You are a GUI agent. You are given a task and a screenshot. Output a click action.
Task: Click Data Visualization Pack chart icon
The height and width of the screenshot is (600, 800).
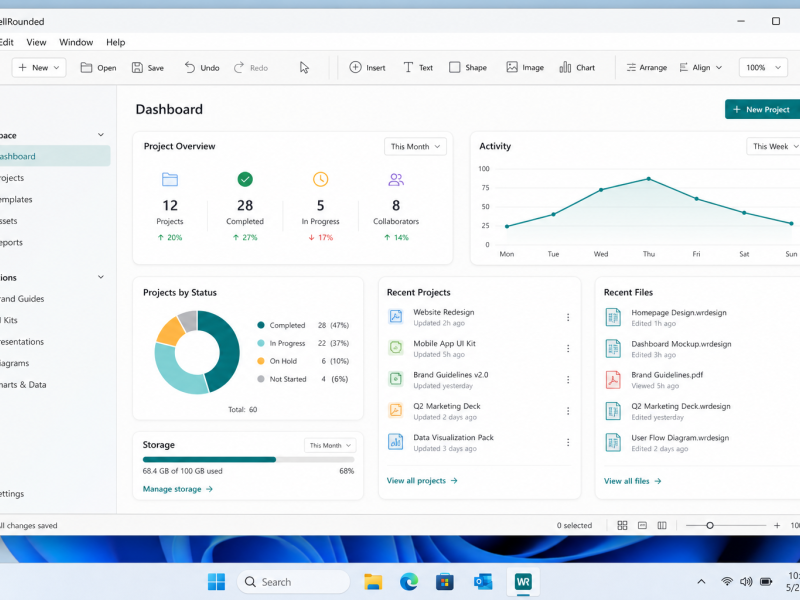click(x=396, y=442)
